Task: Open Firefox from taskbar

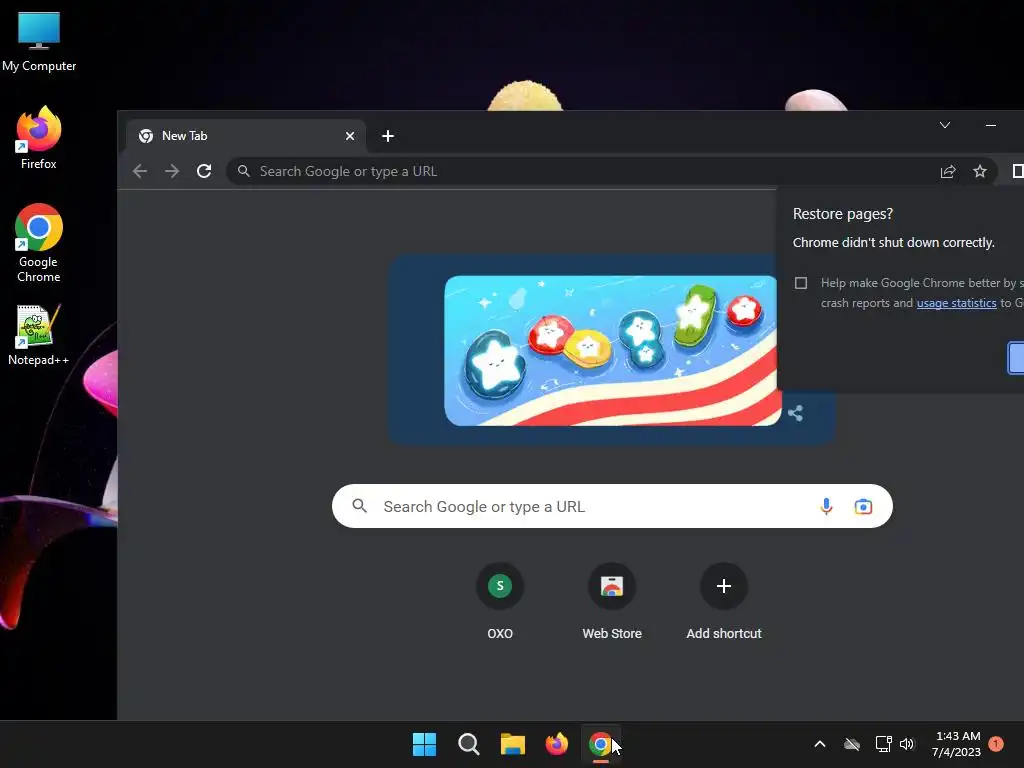Action: pos(556,744)
